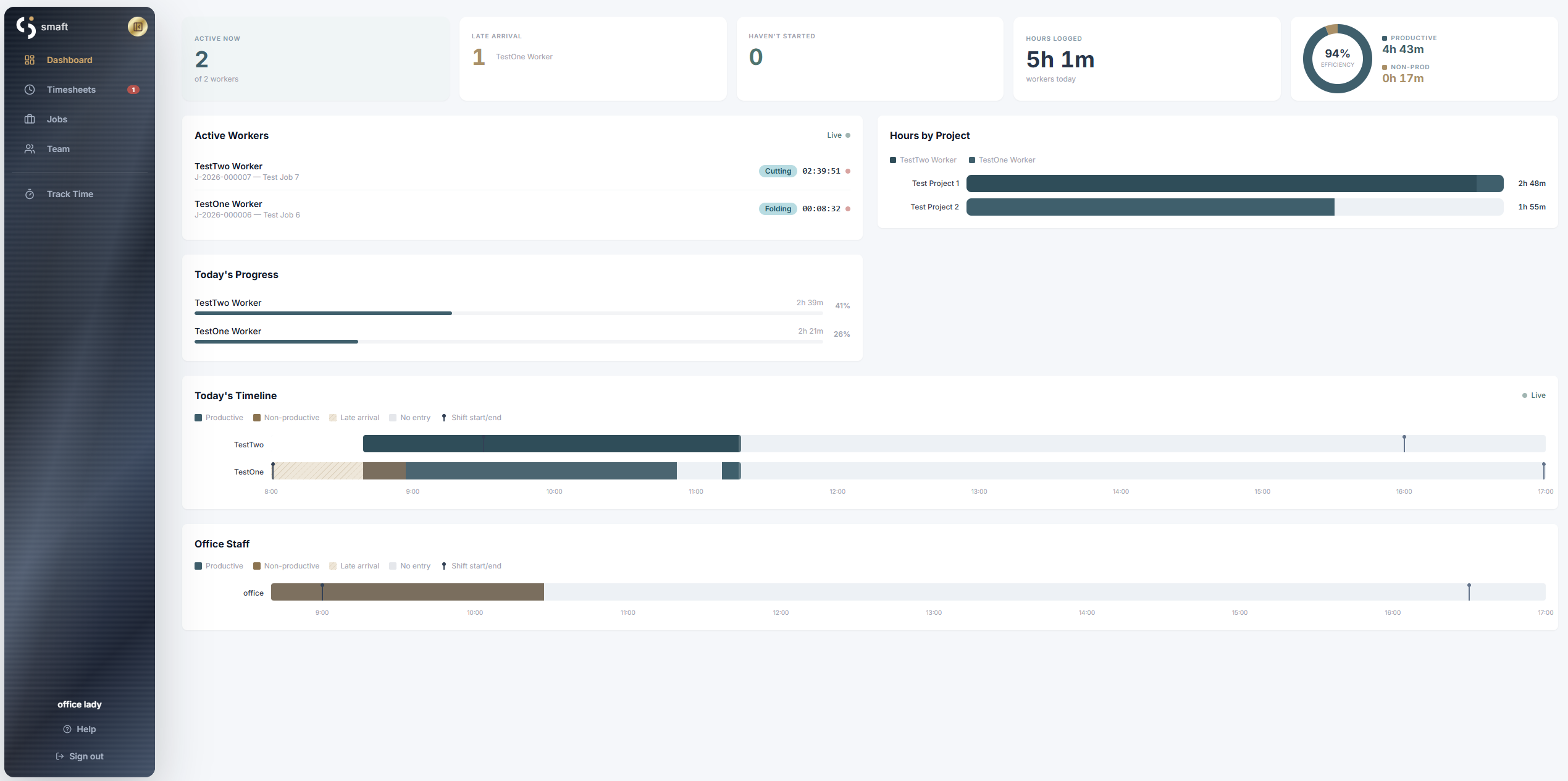Open the TestOne Worker late arrival link
Screen dimensions: 1568x781
click(x=524, y=57)
